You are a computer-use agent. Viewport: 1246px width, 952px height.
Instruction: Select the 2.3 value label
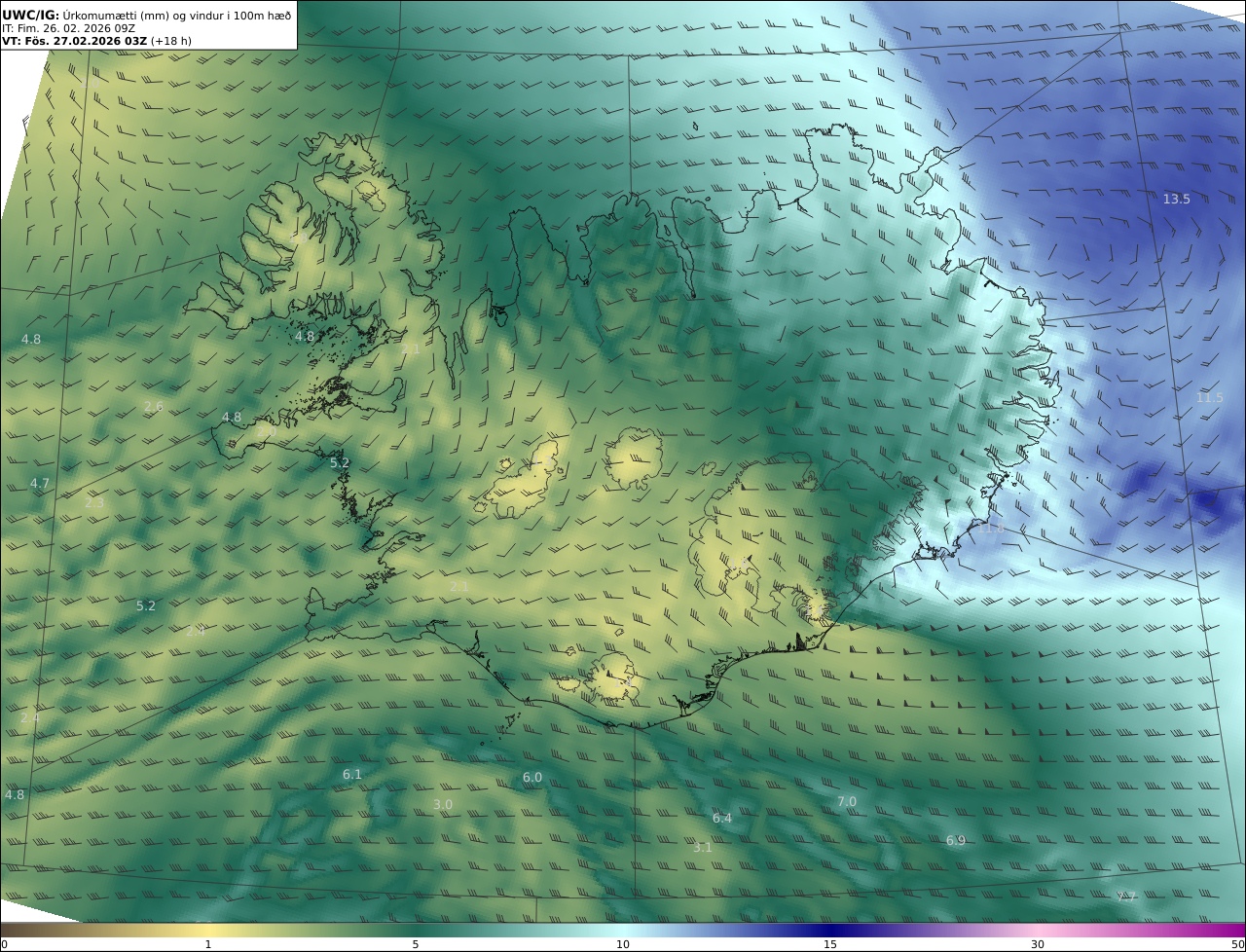click(94, 502)
